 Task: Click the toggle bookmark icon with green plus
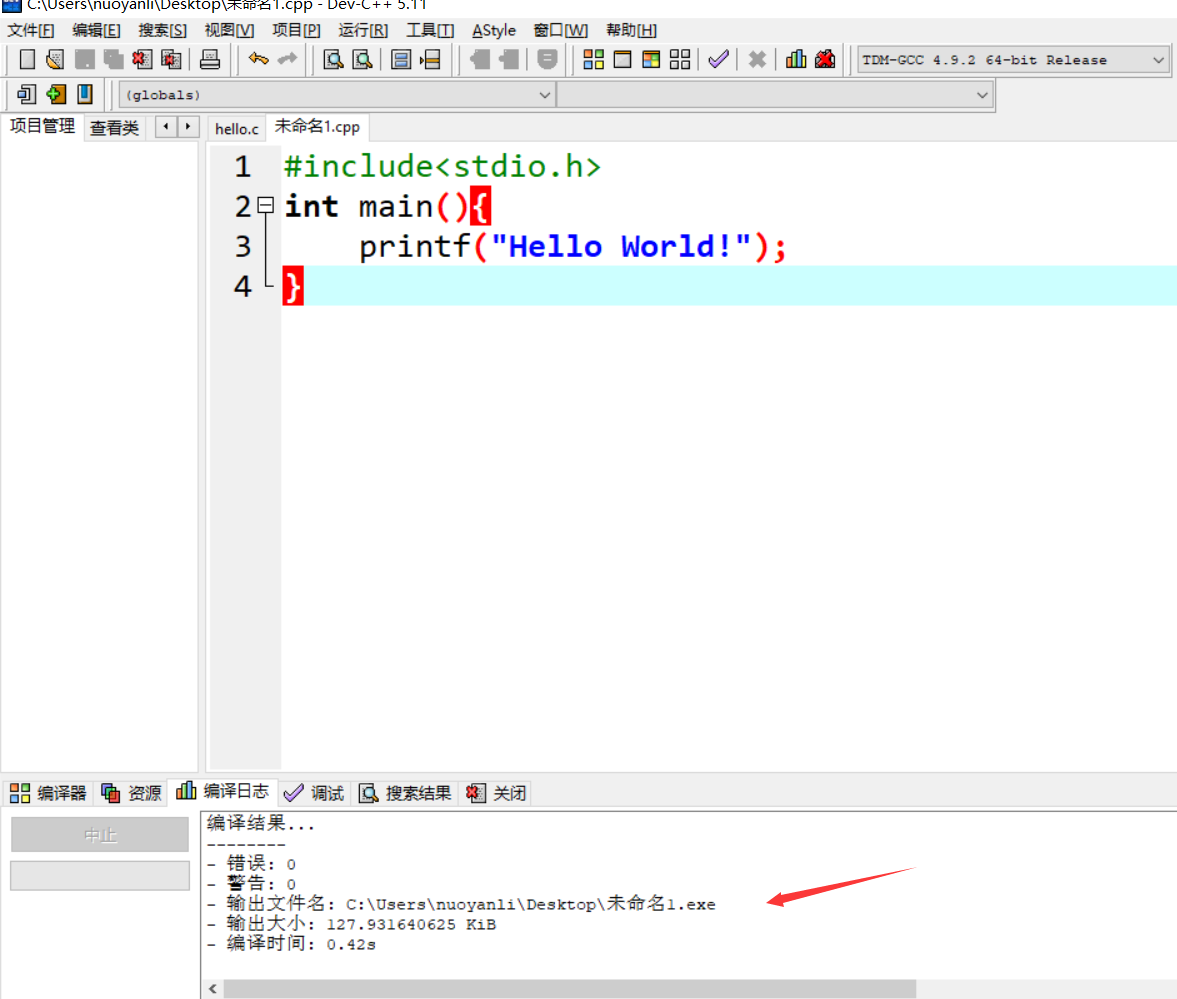56,95
